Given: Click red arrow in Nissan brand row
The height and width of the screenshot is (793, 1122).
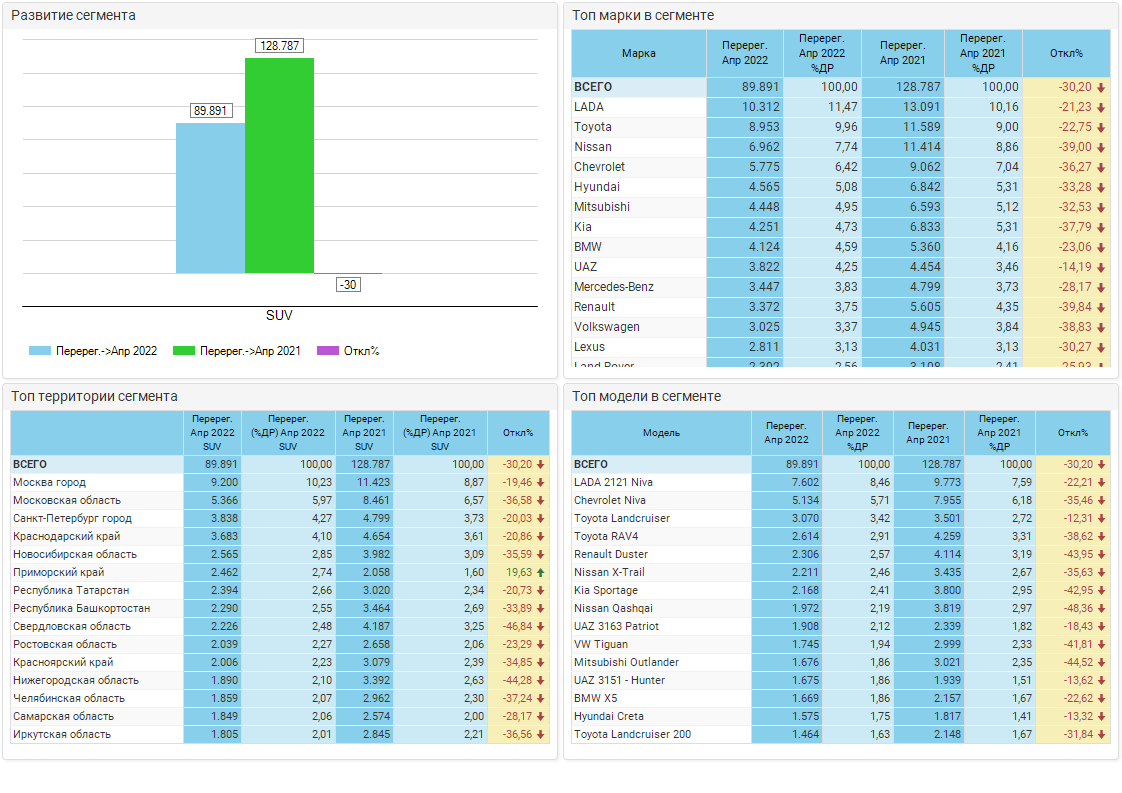Looking at the screenshot, I should pyautogui.click(x=1101, y=147).
